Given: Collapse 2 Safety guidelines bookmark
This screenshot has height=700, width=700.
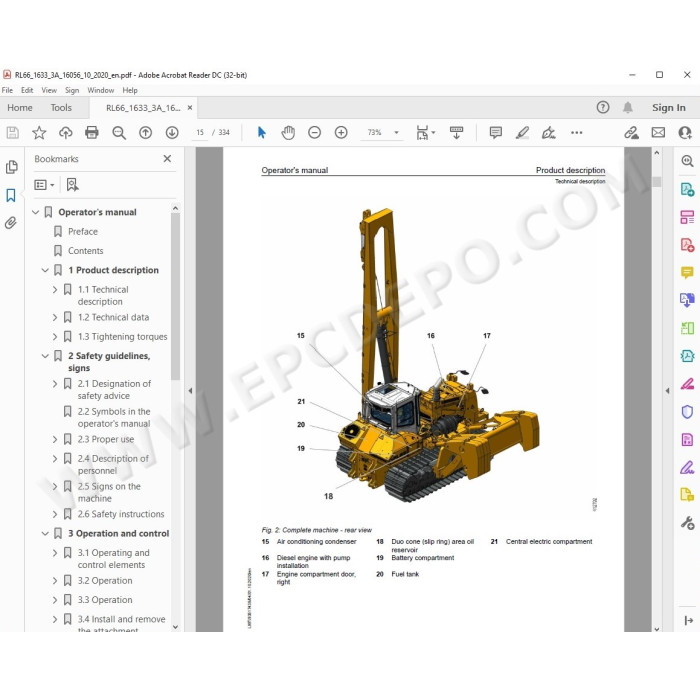Looking at the screenshot, I should 45,356.
